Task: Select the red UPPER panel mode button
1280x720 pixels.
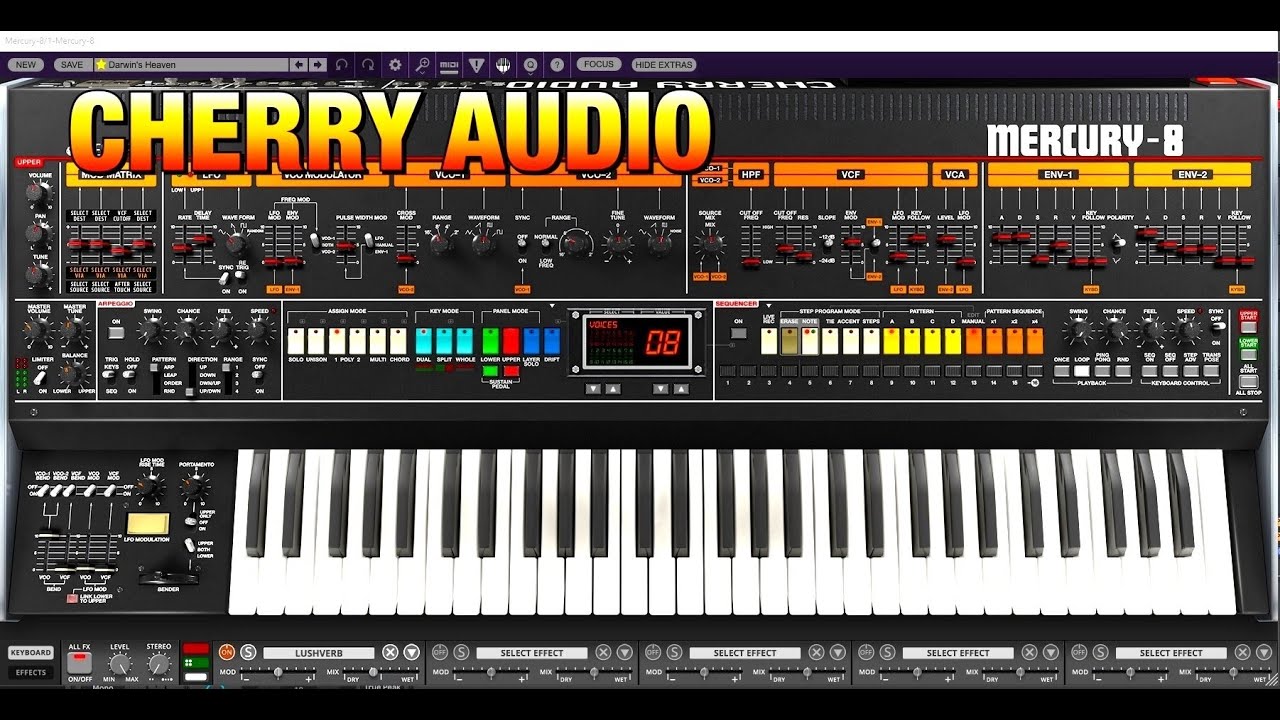Action: coord(511,340)
